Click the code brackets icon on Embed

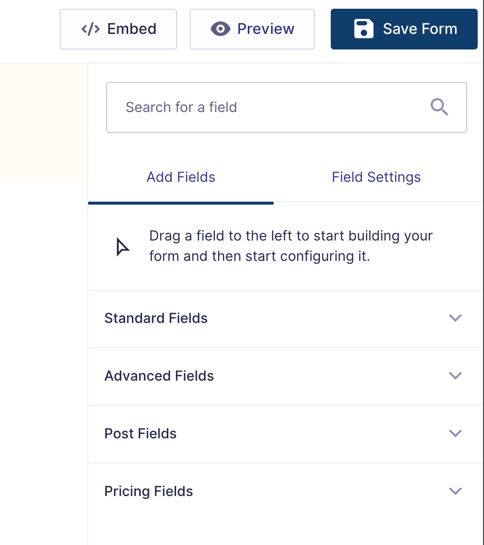click(90, 29)
